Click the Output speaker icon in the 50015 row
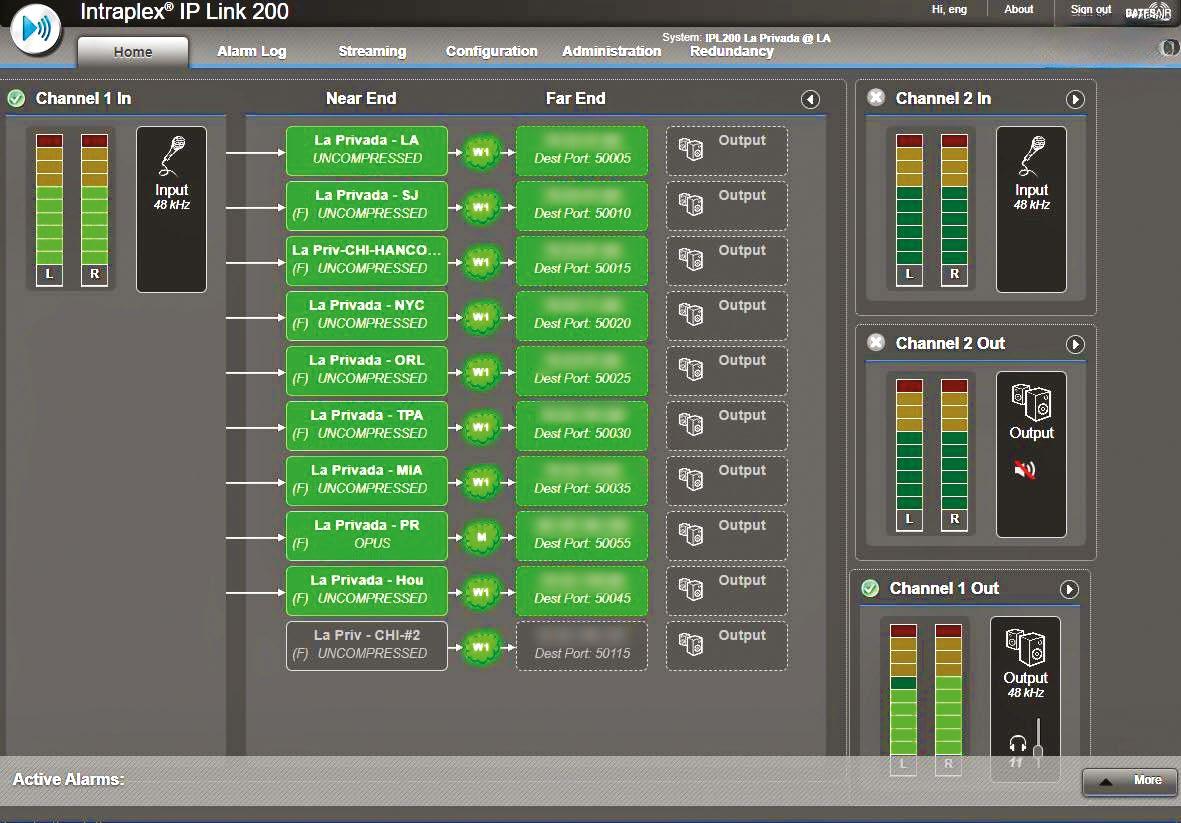 [691, 259]
